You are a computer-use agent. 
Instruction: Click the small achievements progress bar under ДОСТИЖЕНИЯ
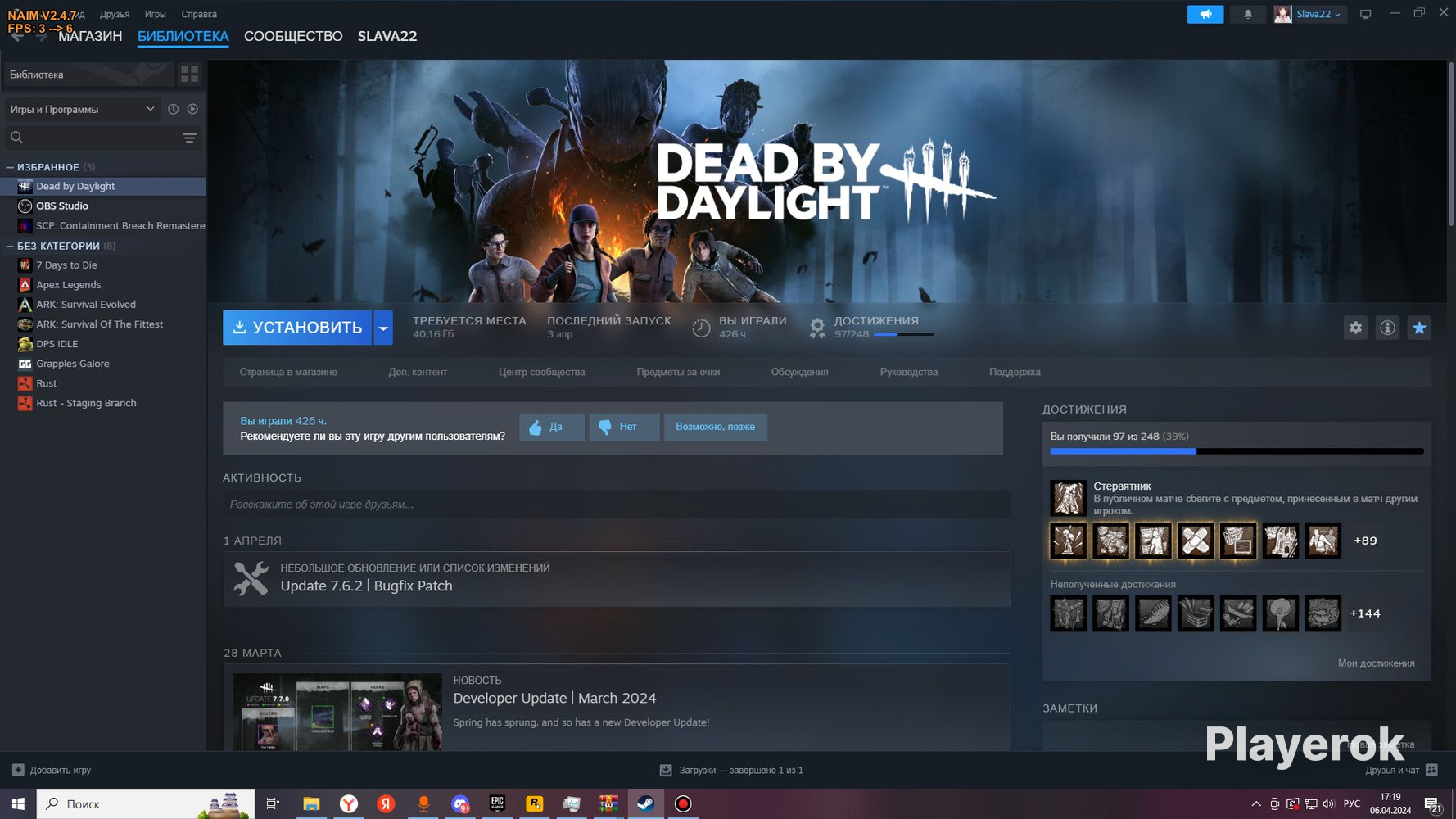[903, 334]
